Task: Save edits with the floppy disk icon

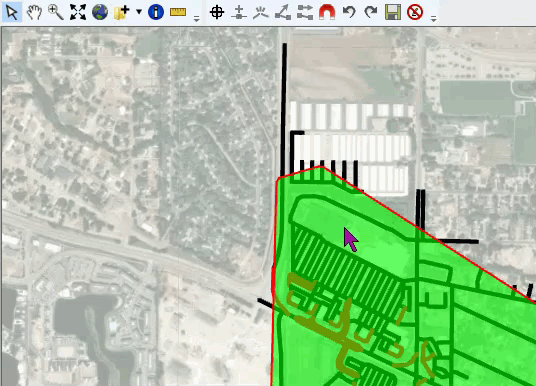Action: coord(393,12)
